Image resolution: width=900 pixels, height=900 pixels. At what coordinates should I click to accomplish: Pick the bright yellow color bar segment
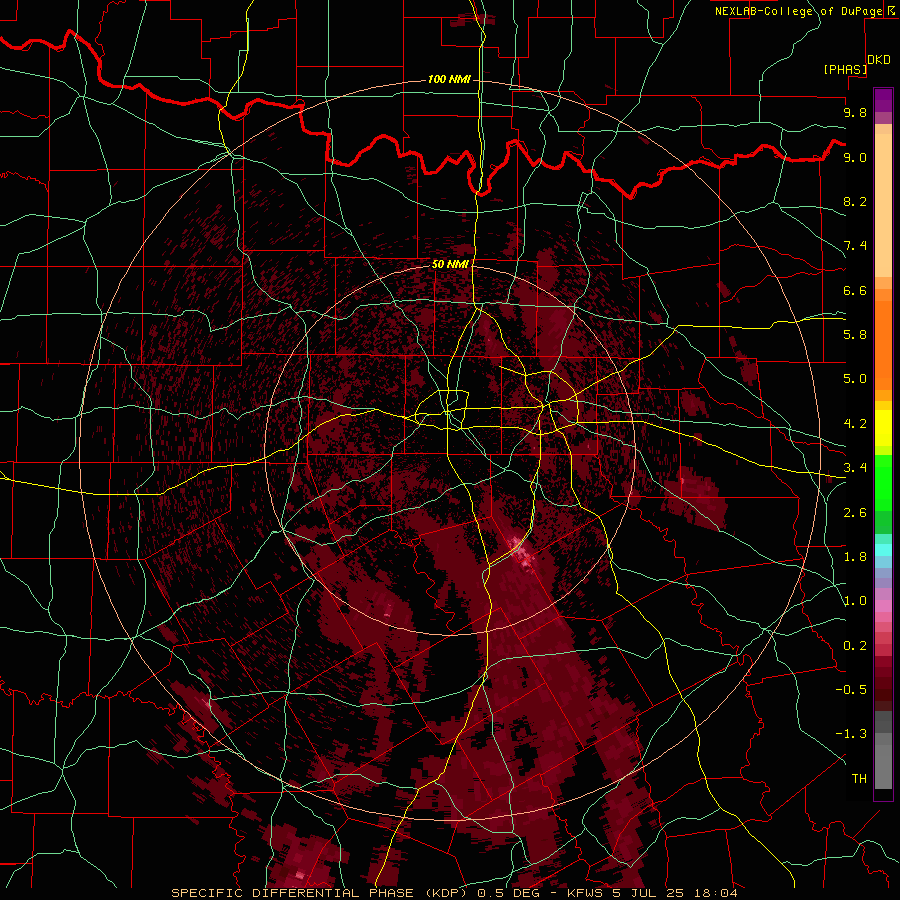pos(883,428)
